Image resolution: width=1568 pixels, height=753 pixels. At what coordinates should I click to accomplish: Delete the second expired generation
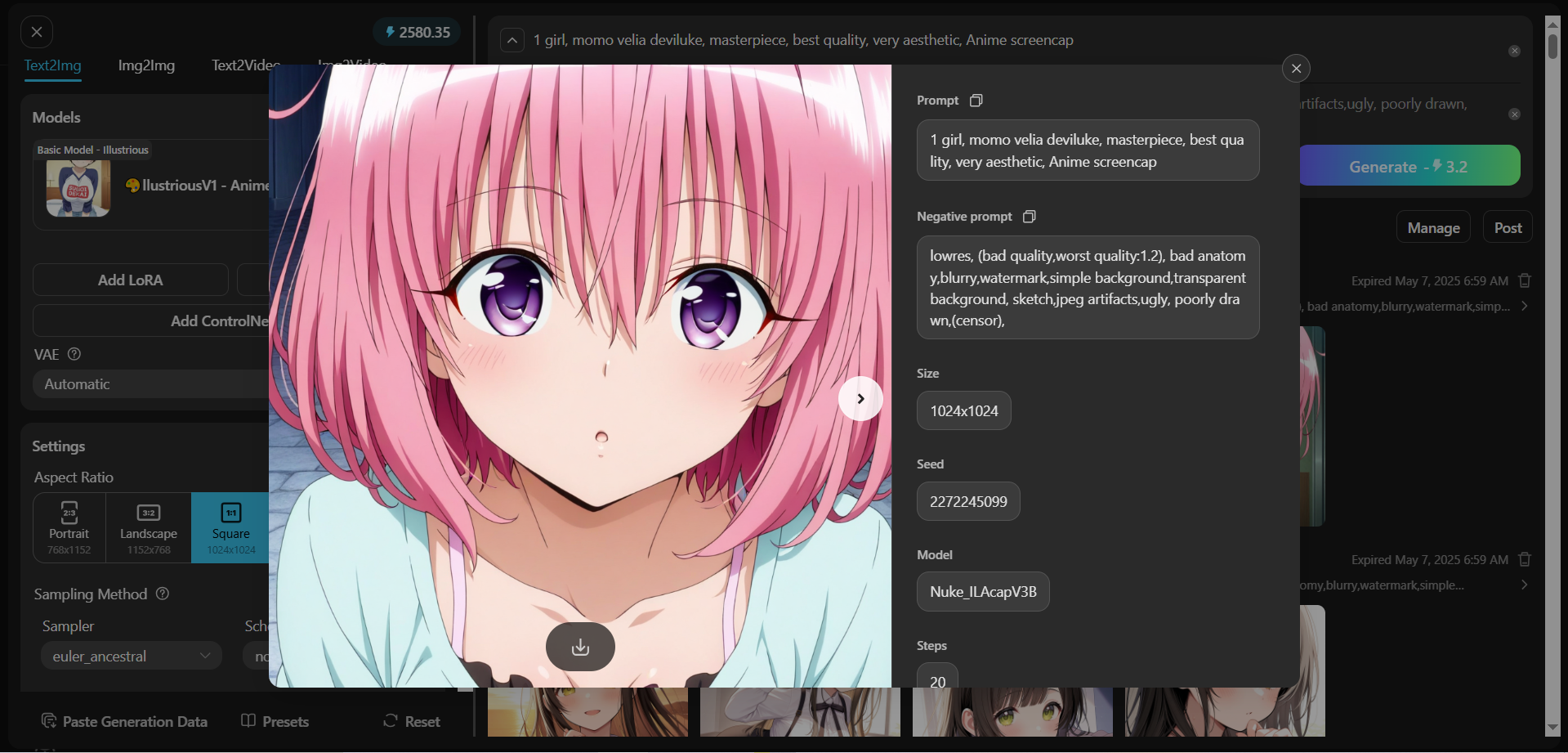pyautogui.click(x=1525, y=559)
